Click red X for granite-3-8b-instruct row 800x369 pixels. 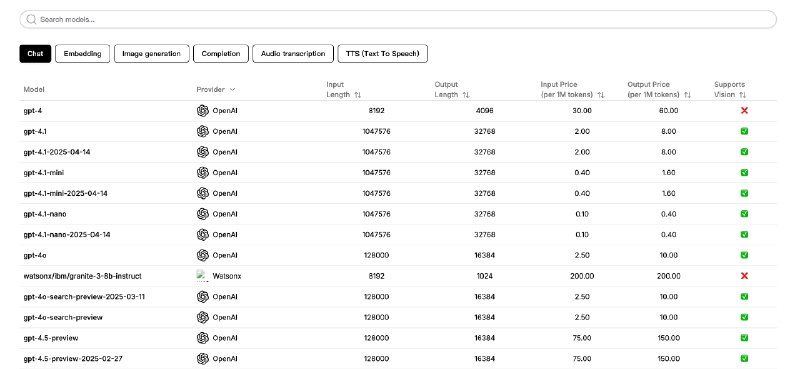click(744, 276)
